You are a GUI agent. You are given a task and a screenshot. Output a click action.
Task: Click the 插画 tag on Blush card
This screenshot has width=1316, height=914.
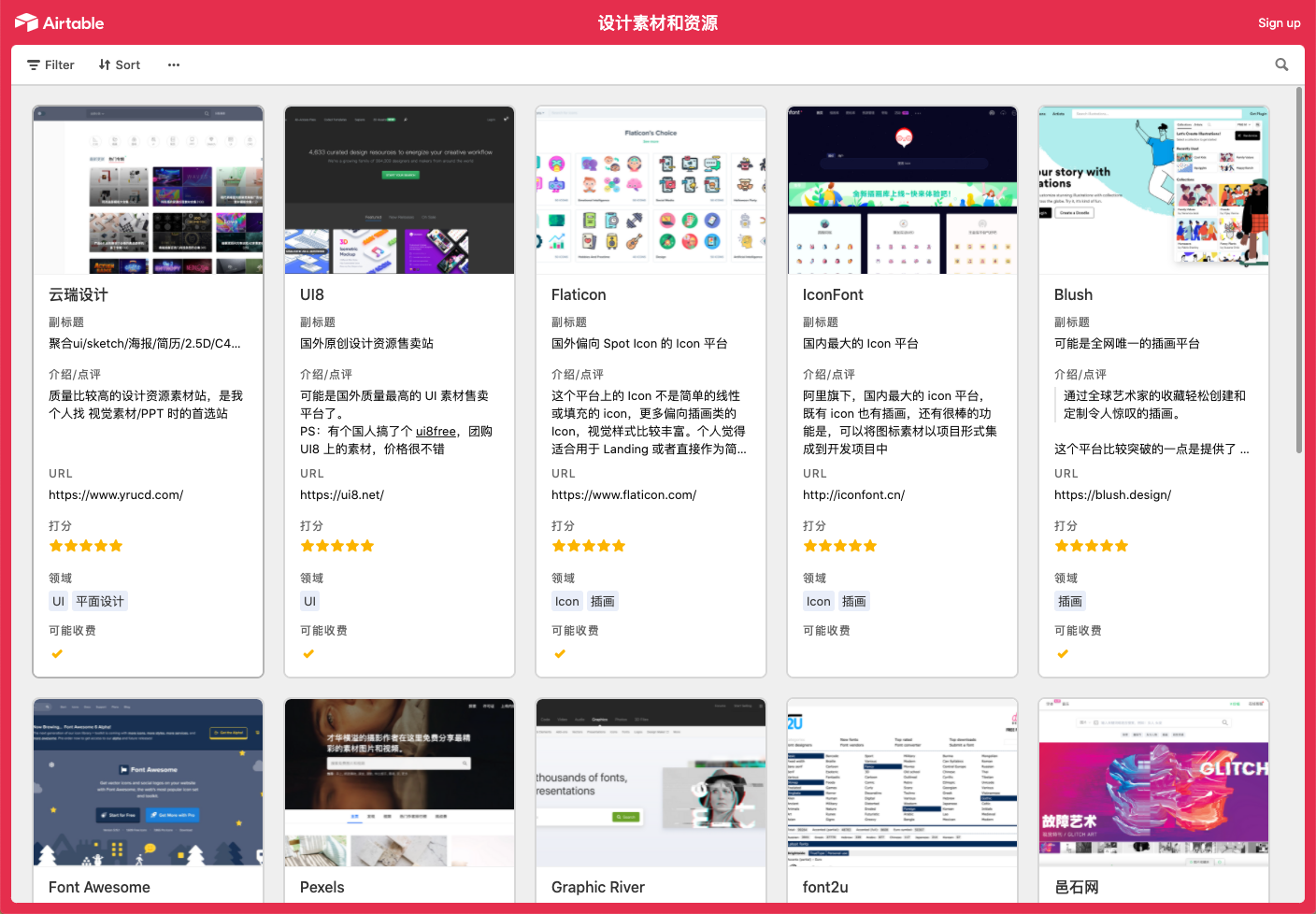[x=1070, y=601]
